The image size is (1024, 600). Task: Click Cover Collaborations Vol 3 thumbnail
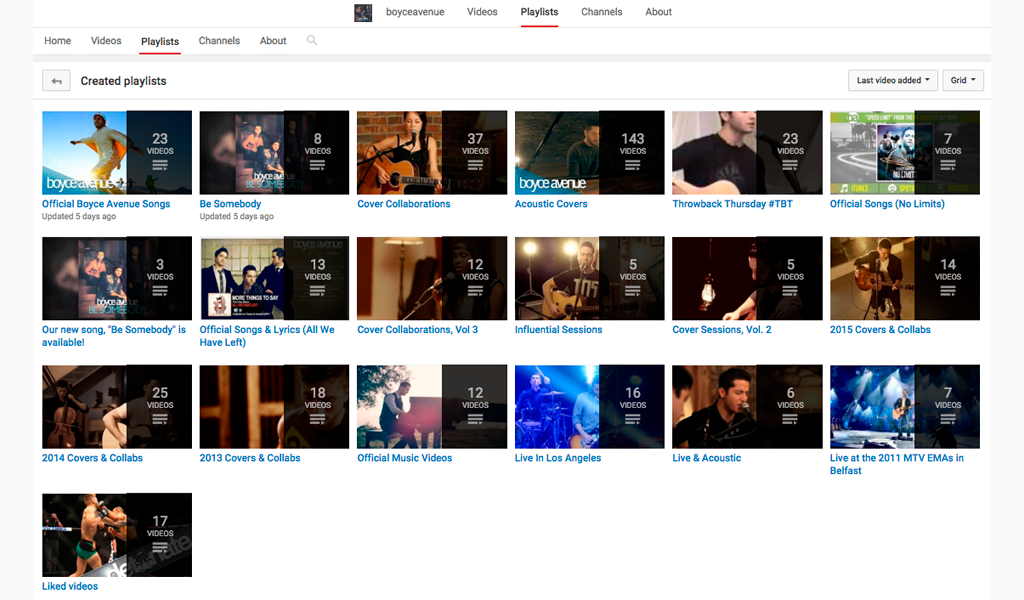432,278
